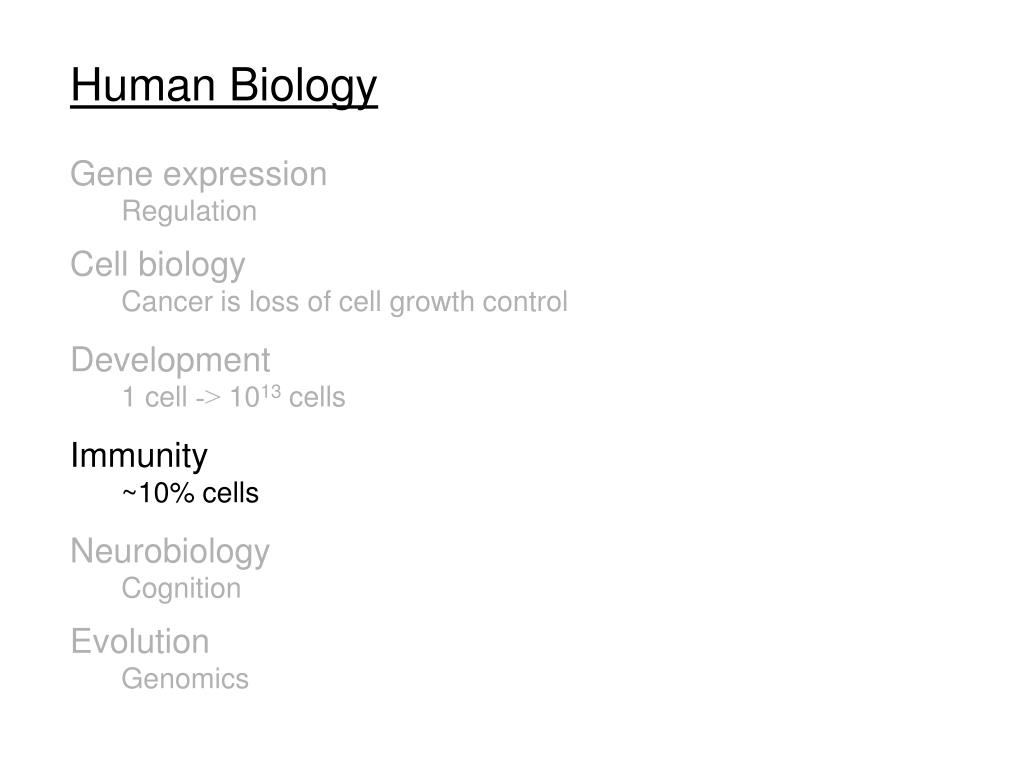The width and height of the screenshot is (1024, 768).
Task: Click the superscript 13 exponent
Action: tap(271, 391)
